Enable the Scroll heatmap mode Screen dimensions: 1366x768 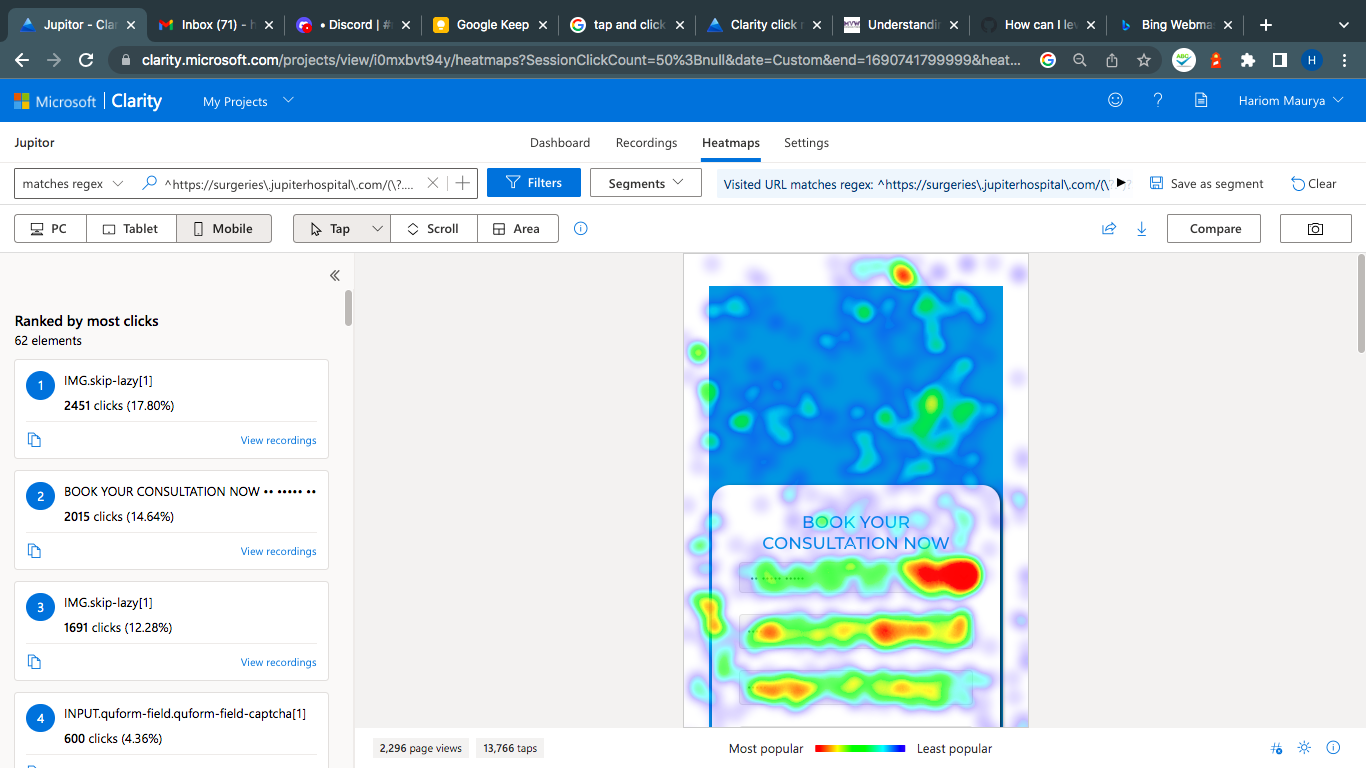tap(433, 228)
